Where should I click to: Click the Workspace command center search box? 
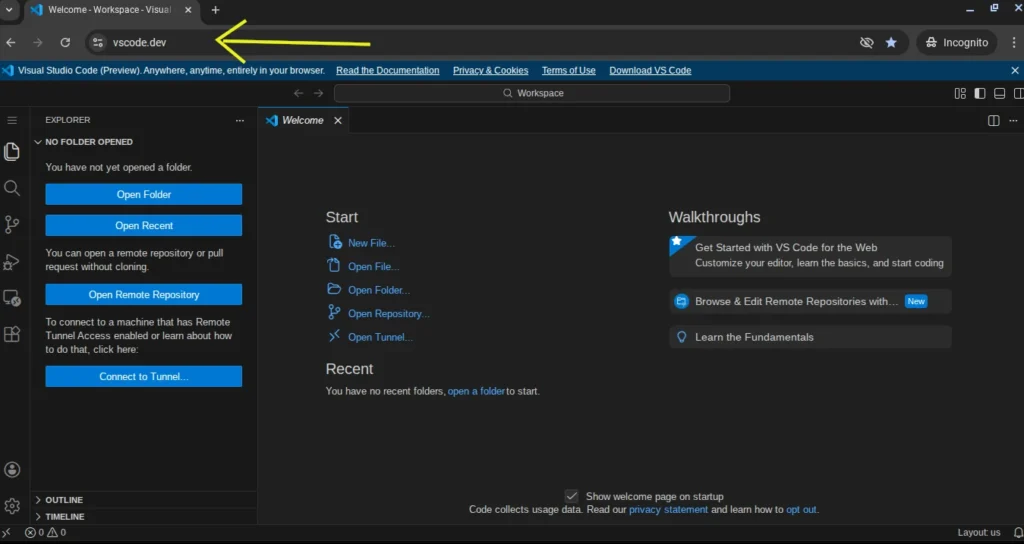pos(532,93)
